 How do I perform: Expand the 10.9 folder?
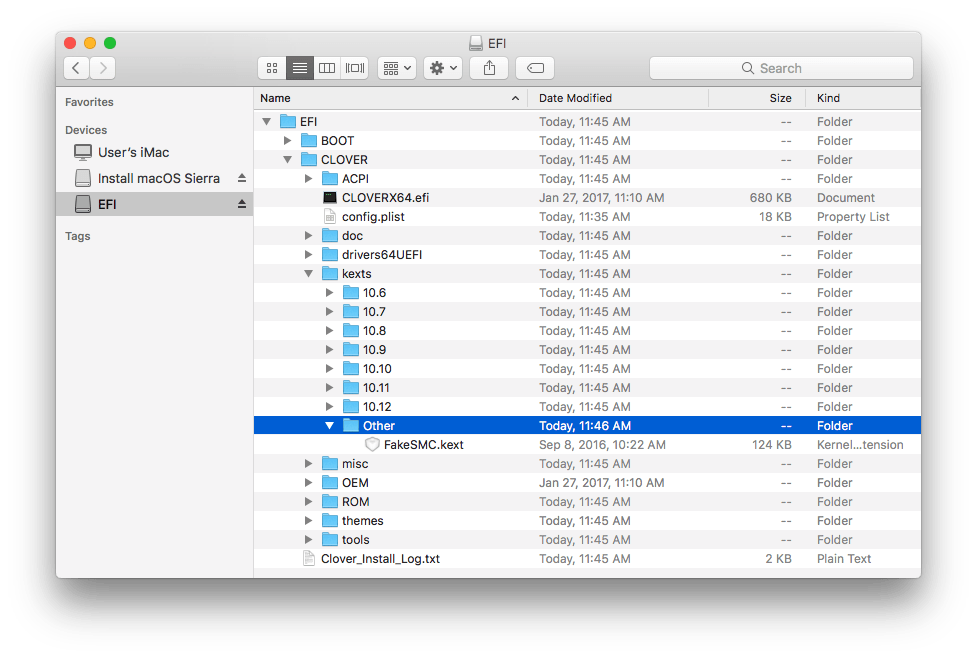[x=330, y=350]
